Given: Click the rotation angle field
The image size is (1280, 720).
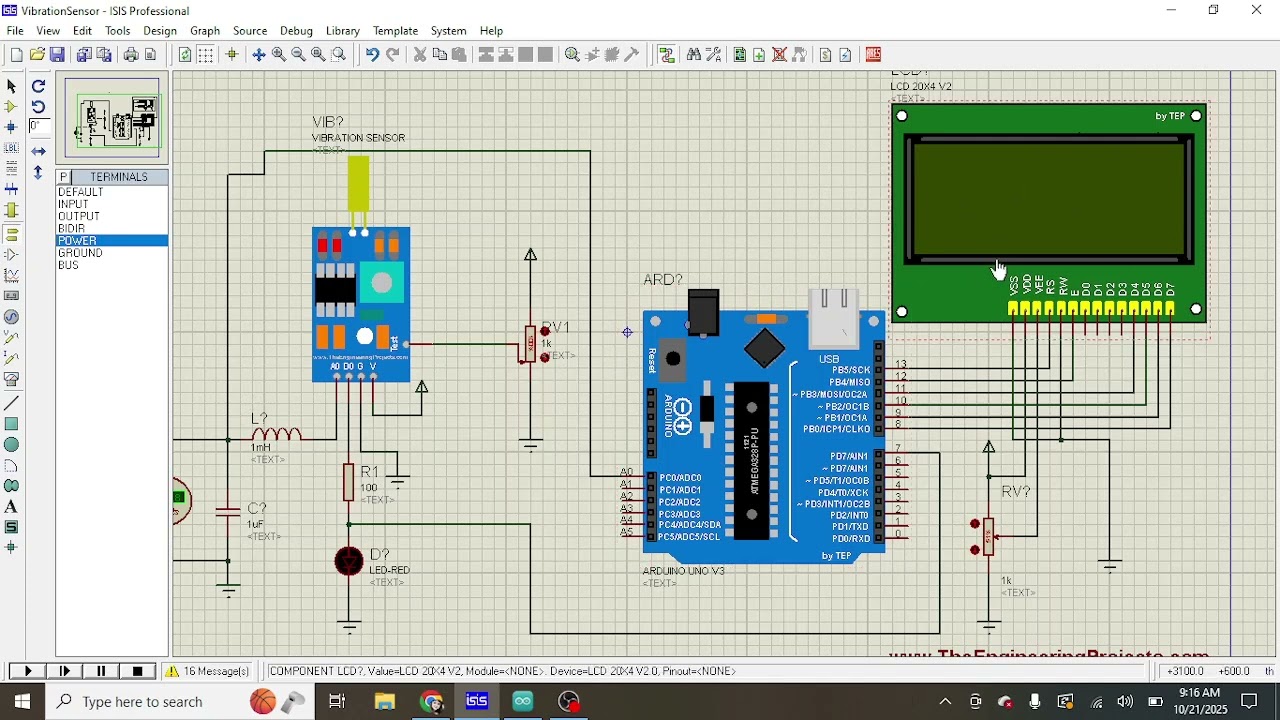Looking at the screenshot, I should pyautogui.click(x=40, y=126).
